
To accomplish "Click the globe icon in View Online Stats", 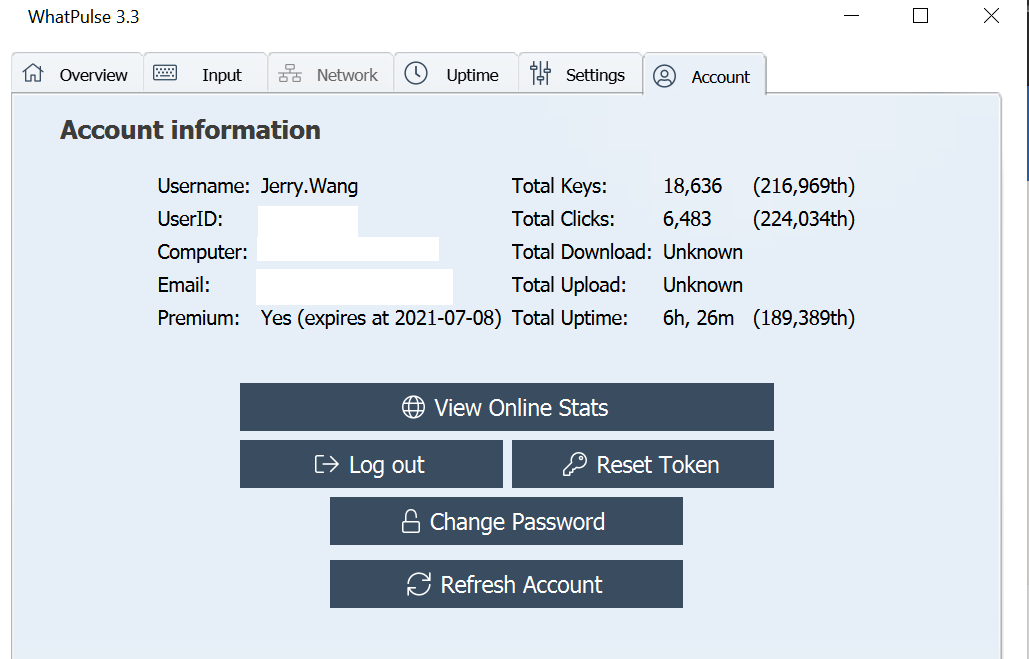I will [413, 407].
